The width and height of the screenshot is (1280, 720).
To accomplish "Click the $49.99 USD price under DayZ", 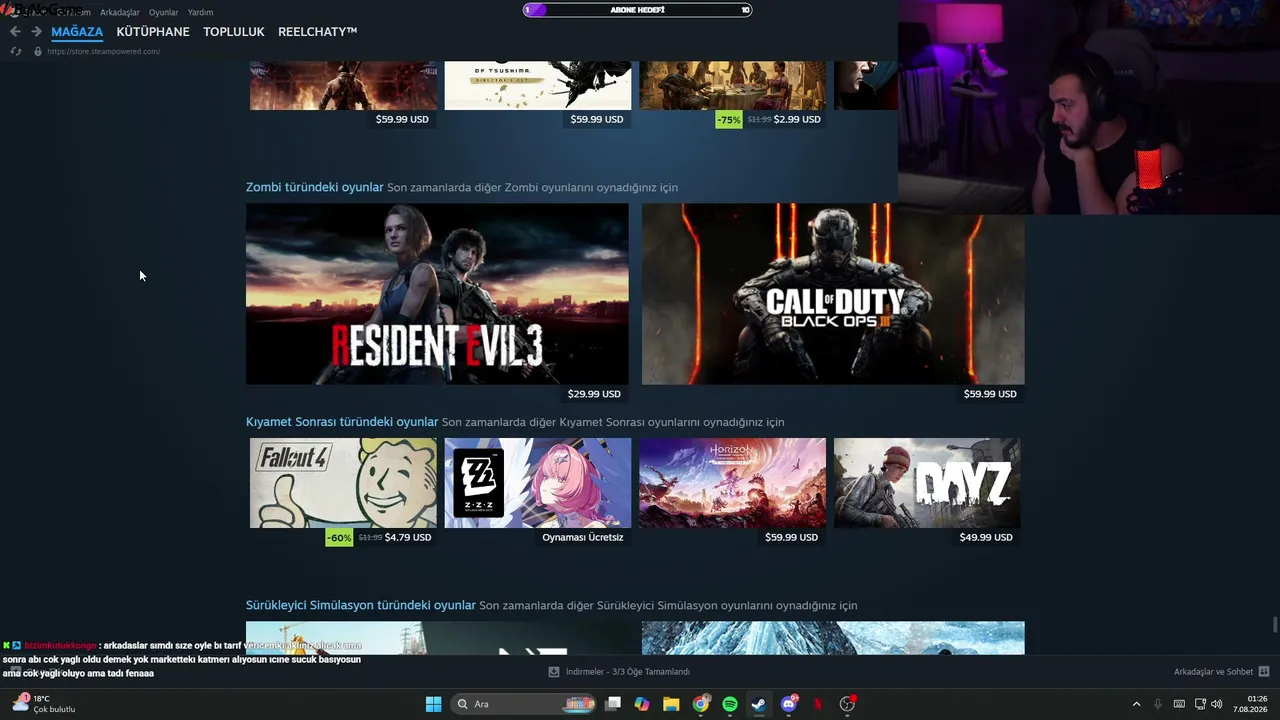I will (986, 537).
